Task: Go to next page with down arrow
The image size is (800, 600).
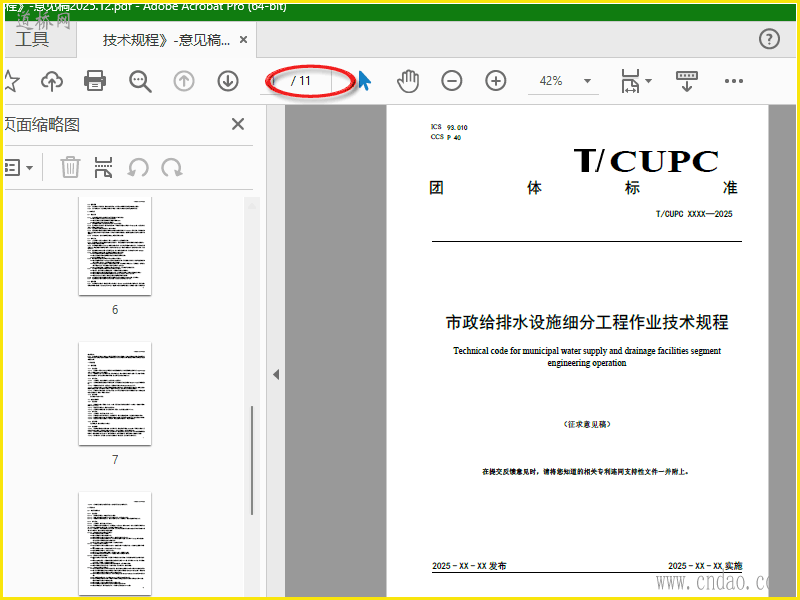Action: pyautogui.click(x=228, y=81)
